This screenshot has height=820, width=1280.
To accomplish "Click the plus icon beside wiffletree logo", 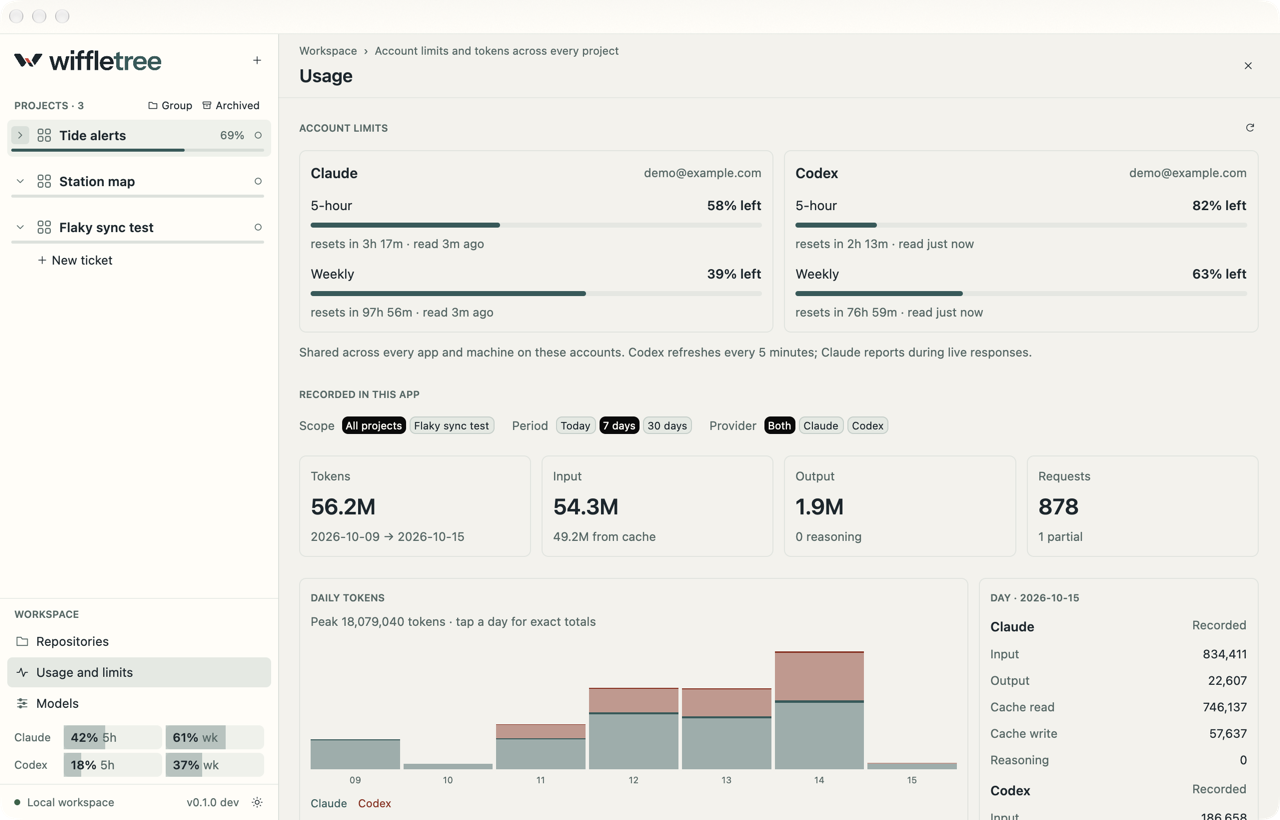I will click(257, 61).
